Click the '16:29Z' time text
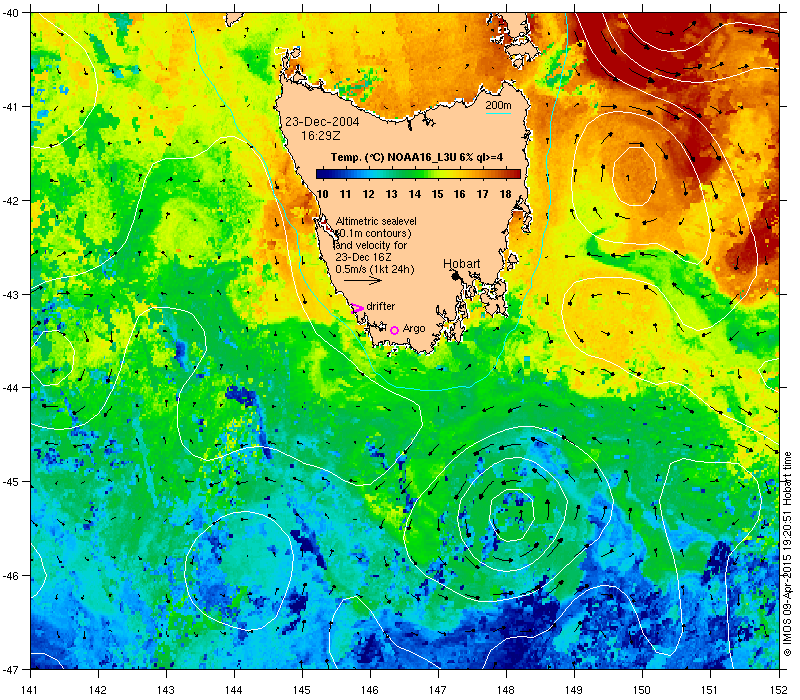This screenshot has width=800, height=700. click(320, 136)
